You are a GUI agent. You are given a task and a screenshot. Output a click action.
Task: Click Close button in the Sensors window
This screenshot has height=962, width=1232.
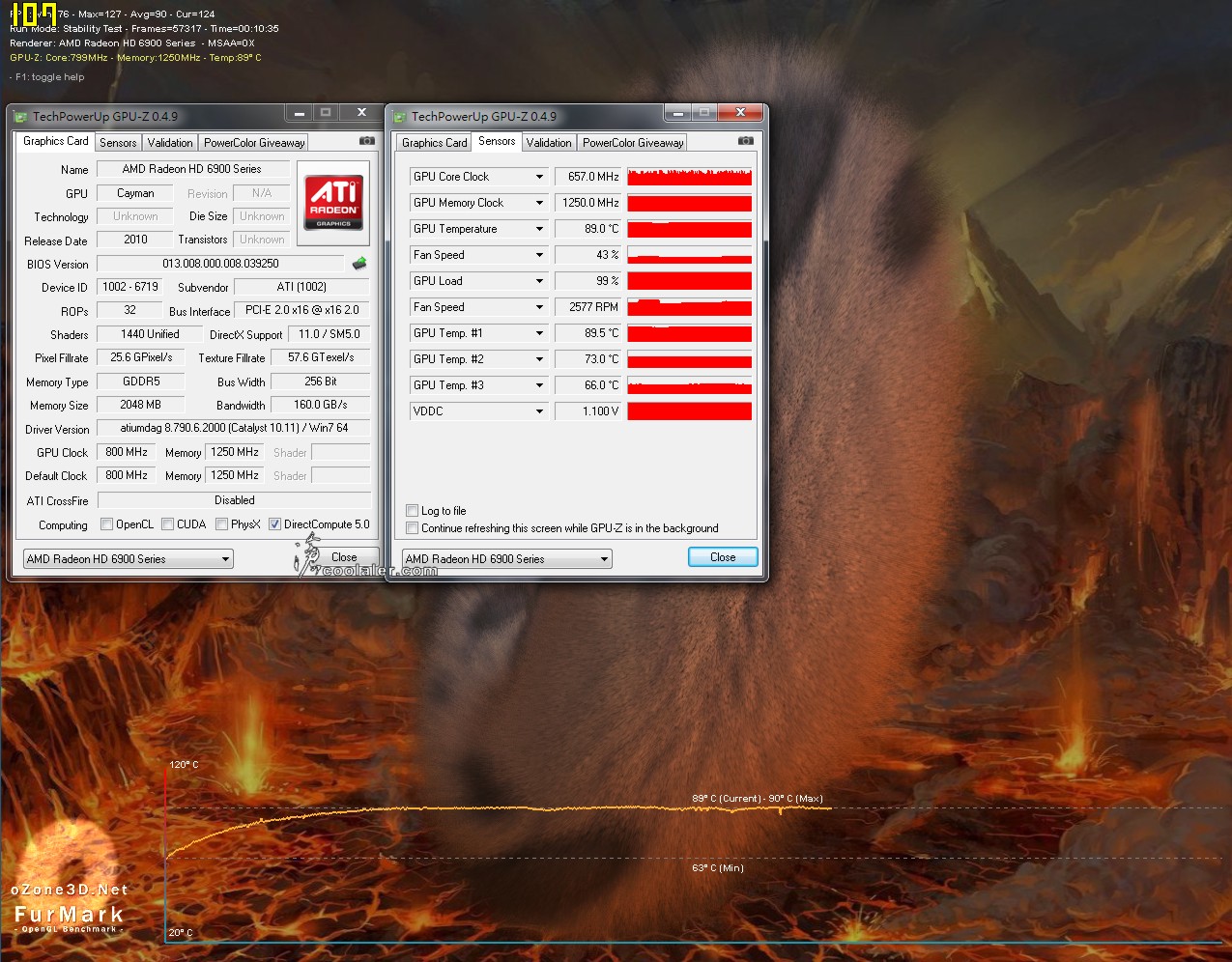point(723,557)
